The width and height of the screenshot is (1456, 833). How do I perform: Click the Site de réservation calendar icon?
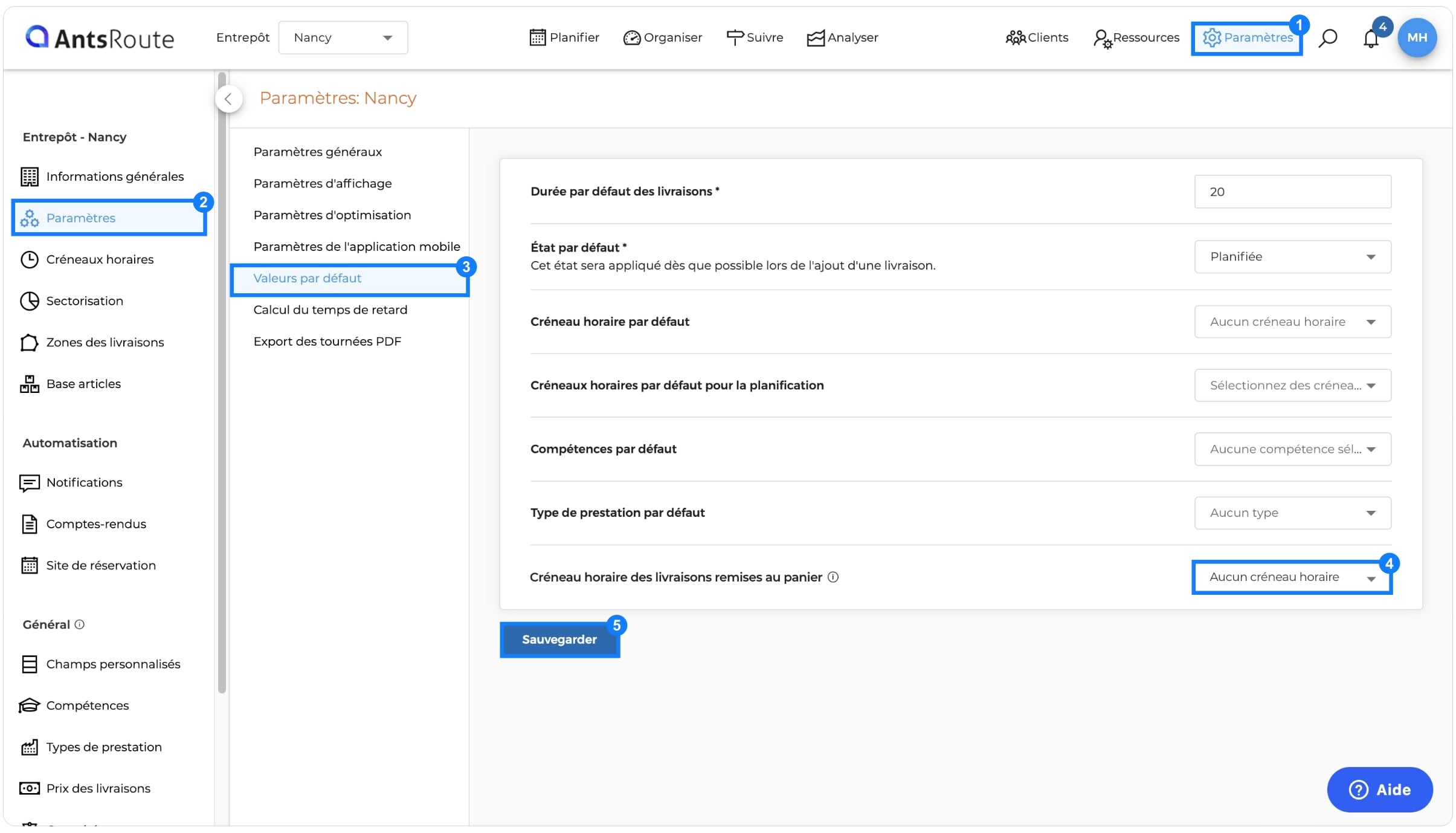pyautogui.click(x=29, y=566)
